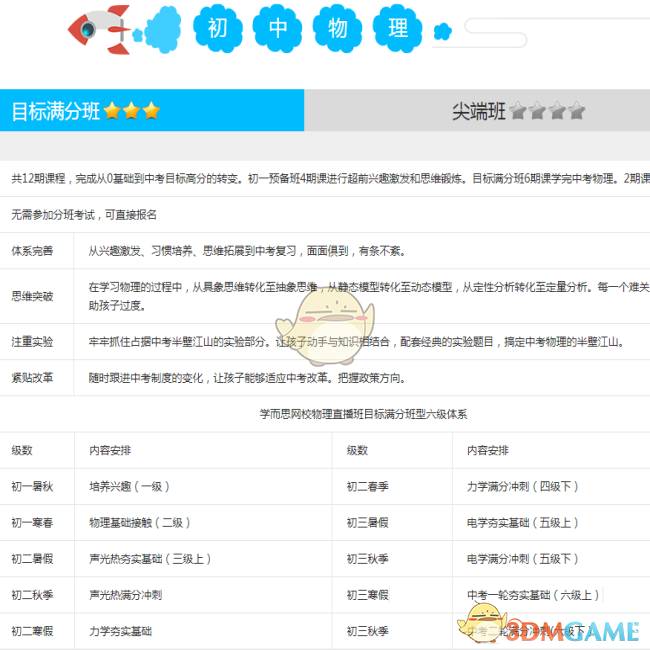Click the 初三寒假 cell

pyautogui.click(x=368, y=595)
